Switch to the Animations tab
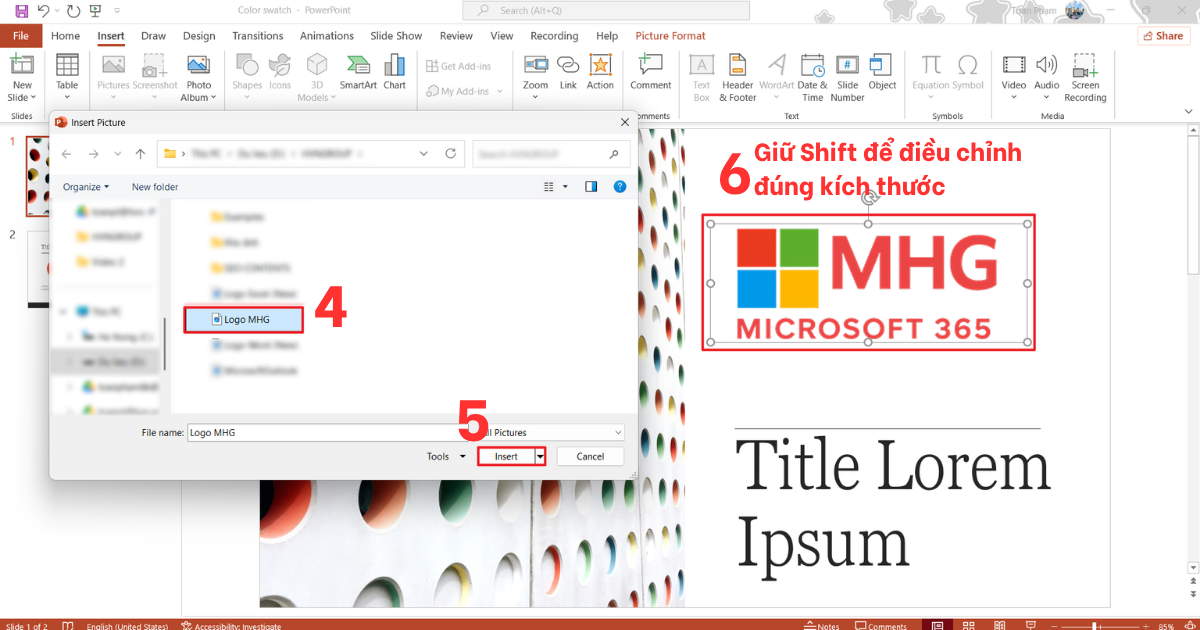This screenshot has height=630, width=1200. pyautogui.click(x=327, y=36)
